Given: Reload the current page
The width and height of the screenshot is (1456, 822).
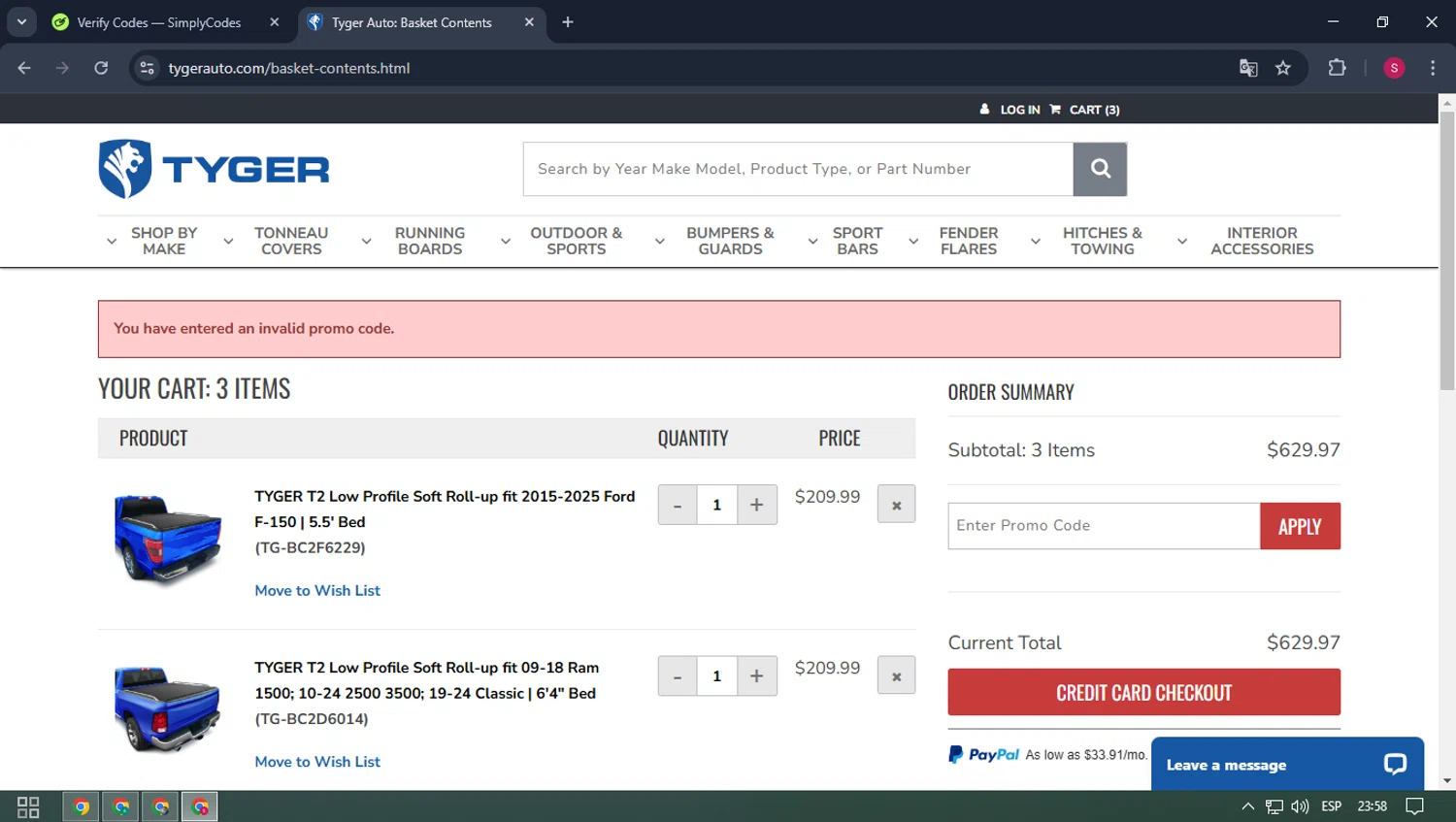Looking at the screenshot, I should pyautogui.click(x=101, y=68).
